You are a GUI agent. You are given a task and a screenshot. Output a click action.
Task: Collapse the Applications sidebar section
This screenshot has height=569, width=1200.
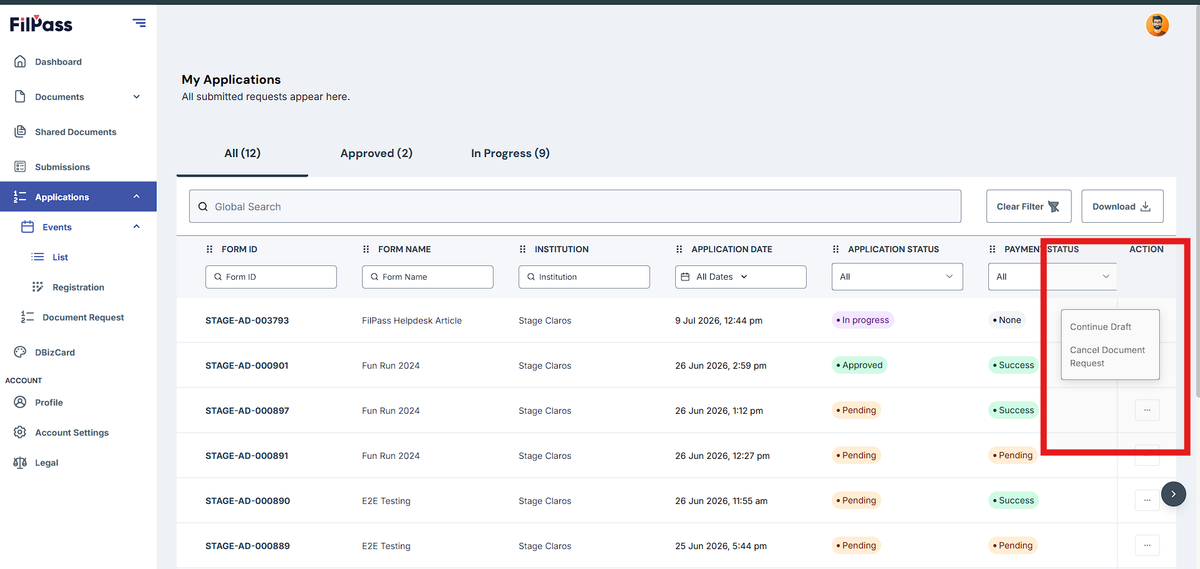[x=136, y=197]
